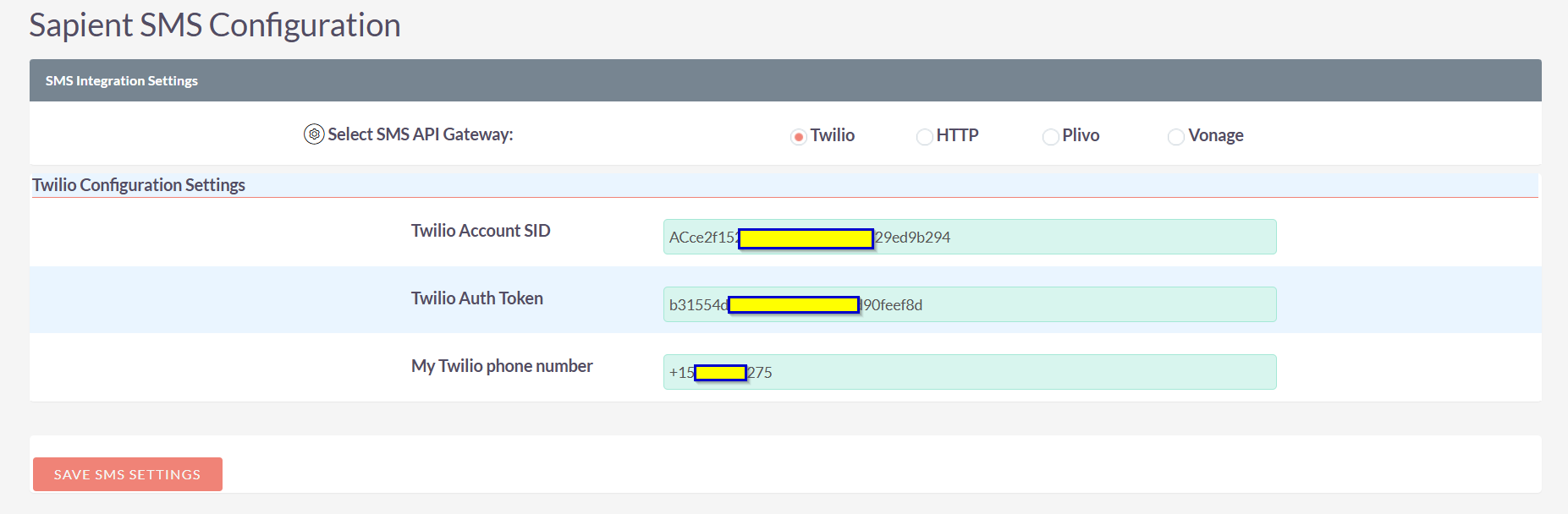
Task: Click the SMS Integration Settings header text
Action: pos(122,81)
